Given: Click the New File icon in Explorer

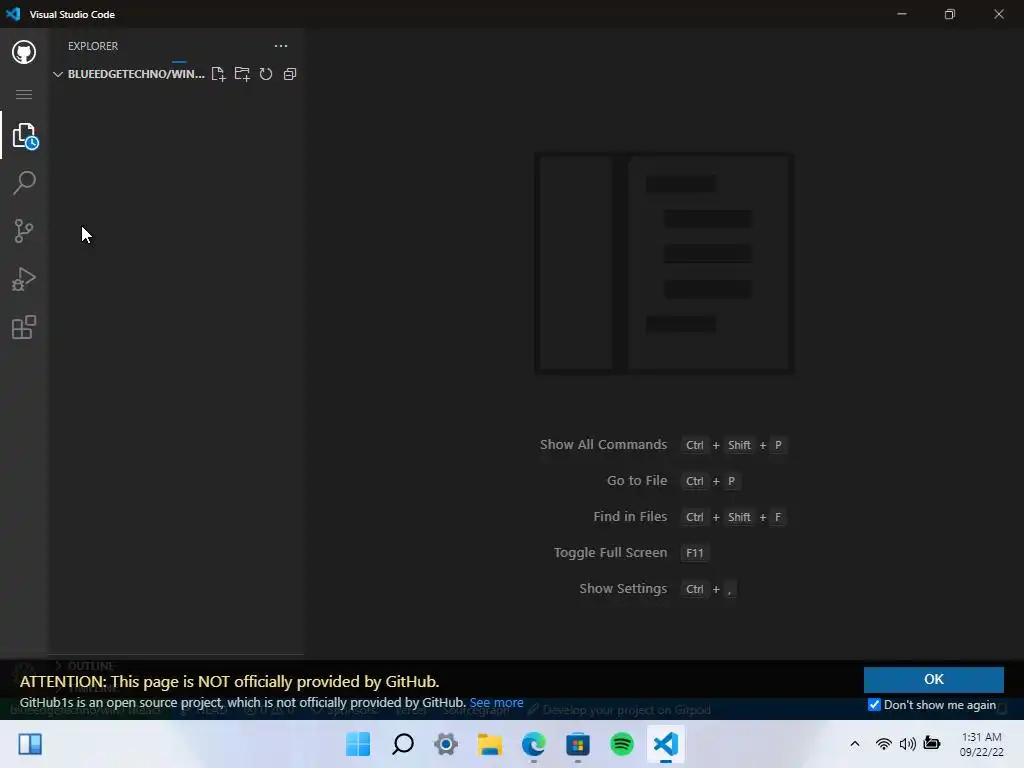Looking at the screenshot, I should (218, 74).
